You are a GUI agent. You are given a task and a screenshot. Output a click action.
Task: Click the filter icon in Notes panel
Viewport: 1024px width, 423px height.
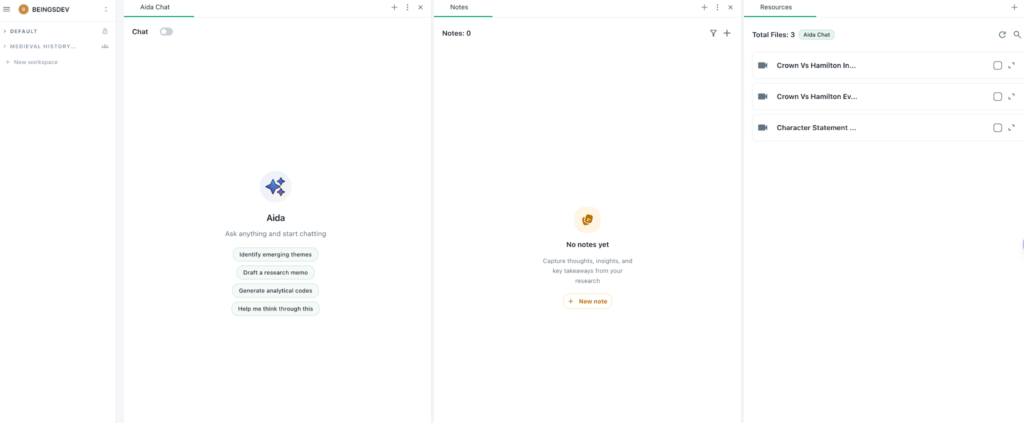pyautogui.click(x=713, y=33)
